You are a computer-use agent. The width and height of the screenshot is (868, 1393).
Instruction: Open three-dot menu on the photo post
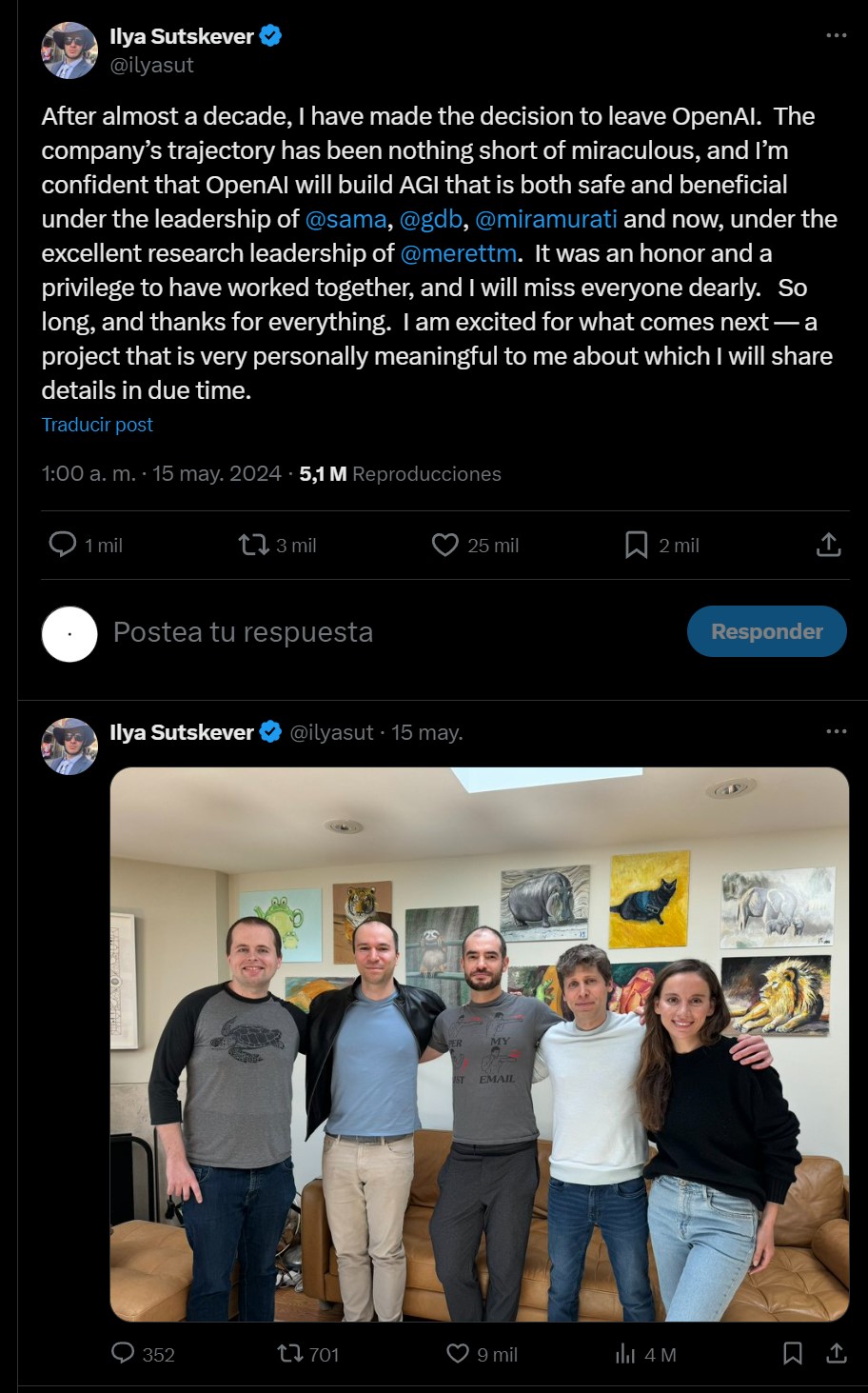tap(836, 732)
